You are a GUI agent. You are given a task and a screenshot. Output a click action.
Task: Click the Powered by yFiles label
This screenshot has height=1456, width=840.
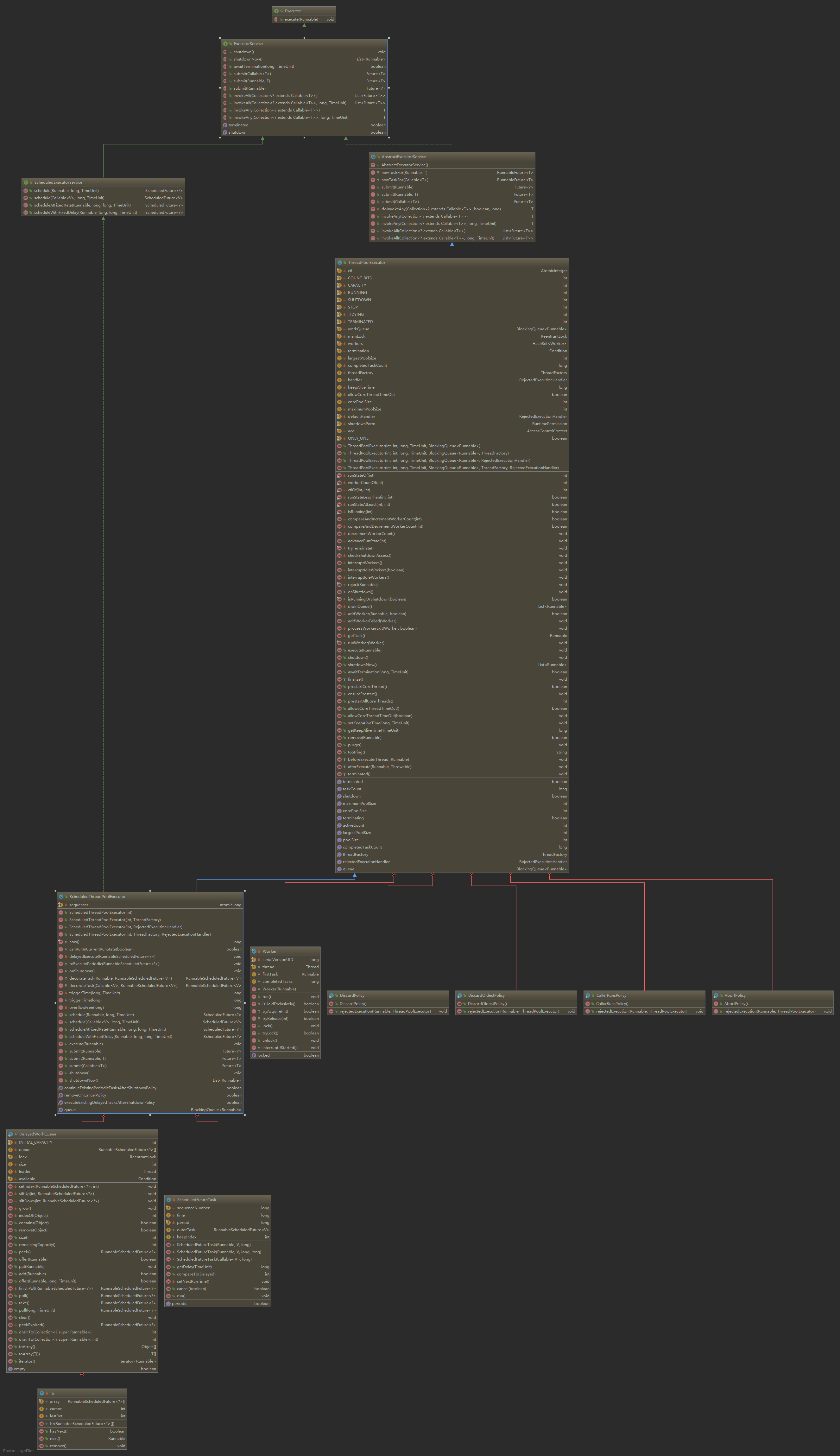point(18,1451)
